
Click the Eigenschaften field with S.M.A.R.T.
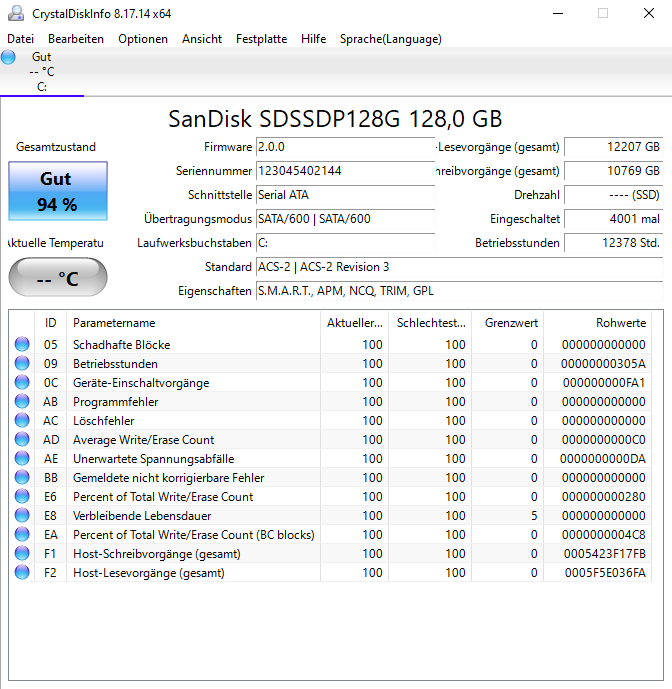pos(460,291)
